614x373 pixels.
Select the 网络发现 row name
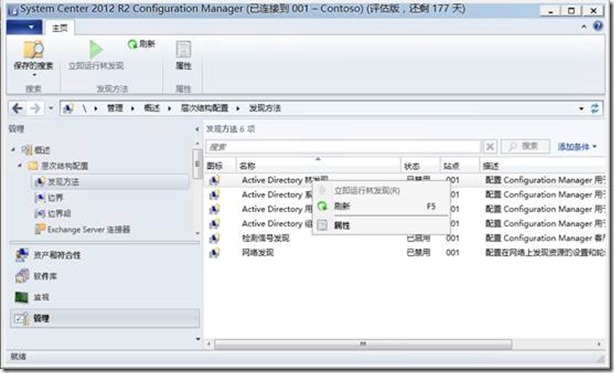(258, 253)
